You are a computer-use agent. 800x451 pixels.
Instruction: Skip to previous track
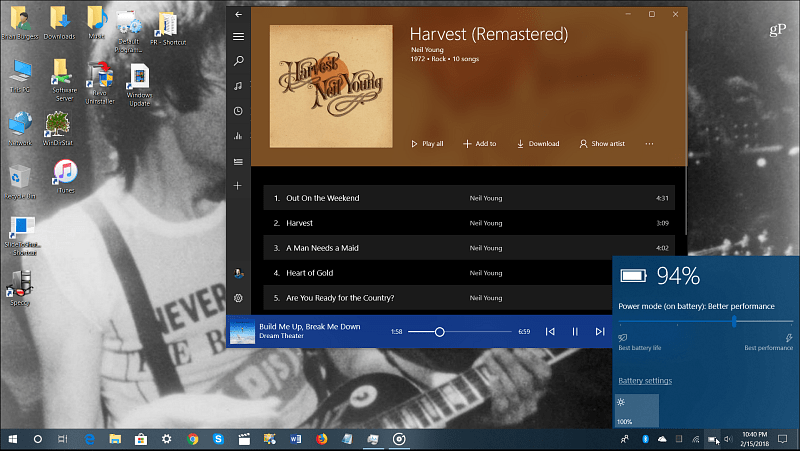[x=550, y=332]
